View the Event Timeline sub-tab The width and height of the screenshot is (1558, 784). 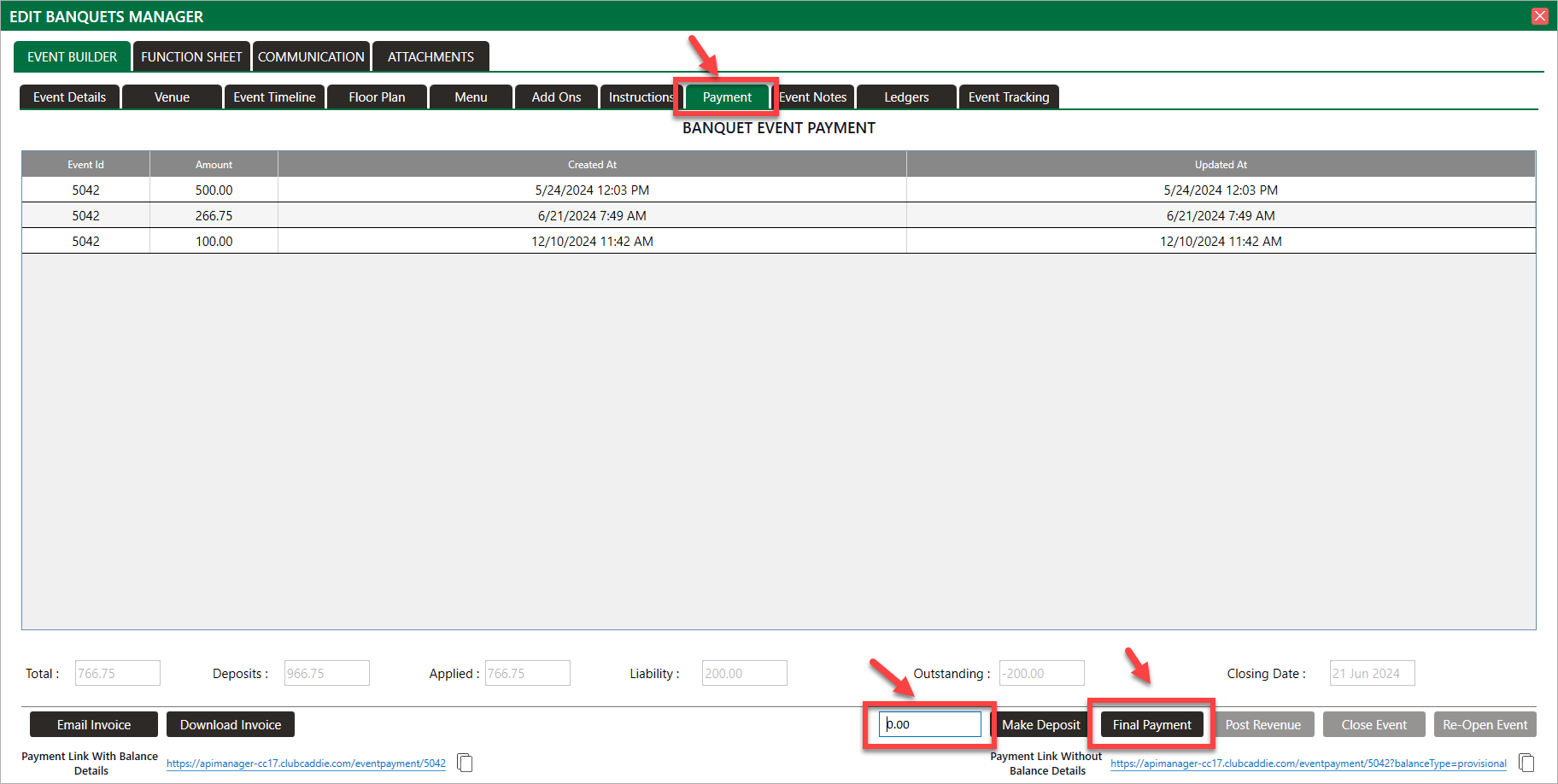click(274, 97)
